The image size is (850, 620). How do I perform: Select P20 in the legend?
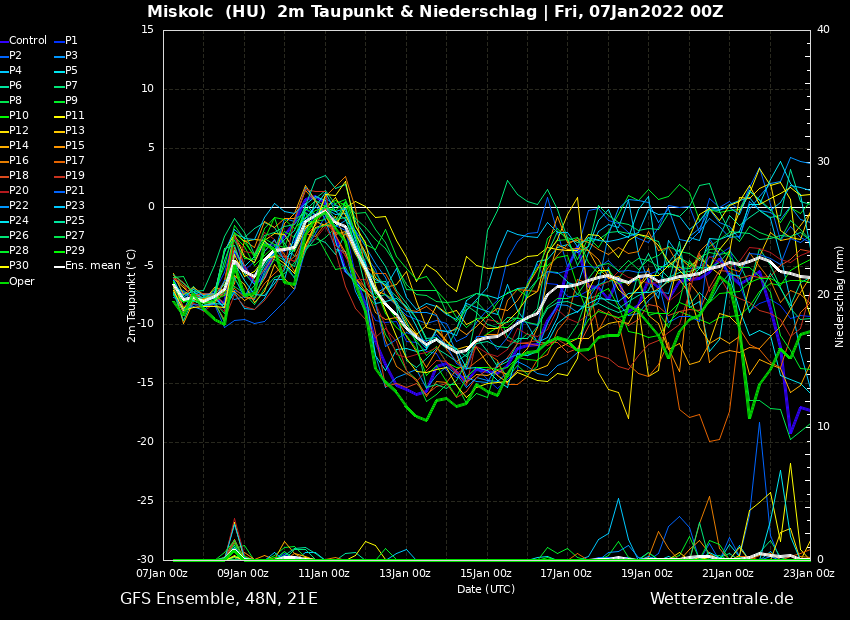click(19, 191)
